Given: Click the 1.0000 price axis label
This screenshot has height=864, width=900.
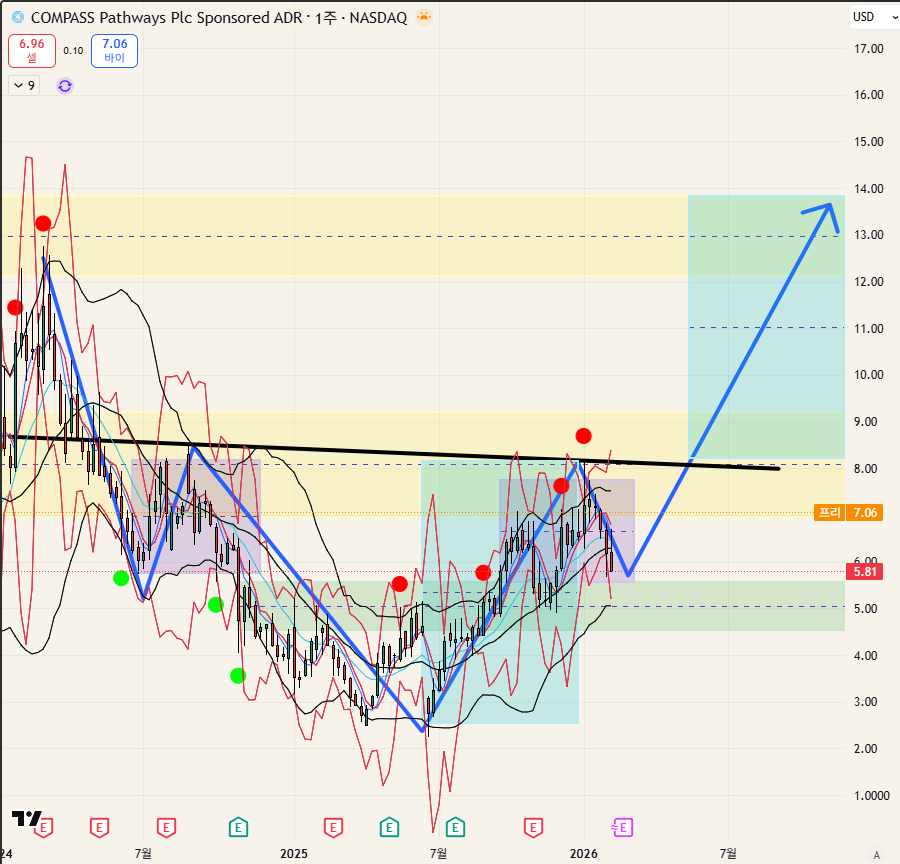Looking at the screenshot, I should tap(871, 796).
